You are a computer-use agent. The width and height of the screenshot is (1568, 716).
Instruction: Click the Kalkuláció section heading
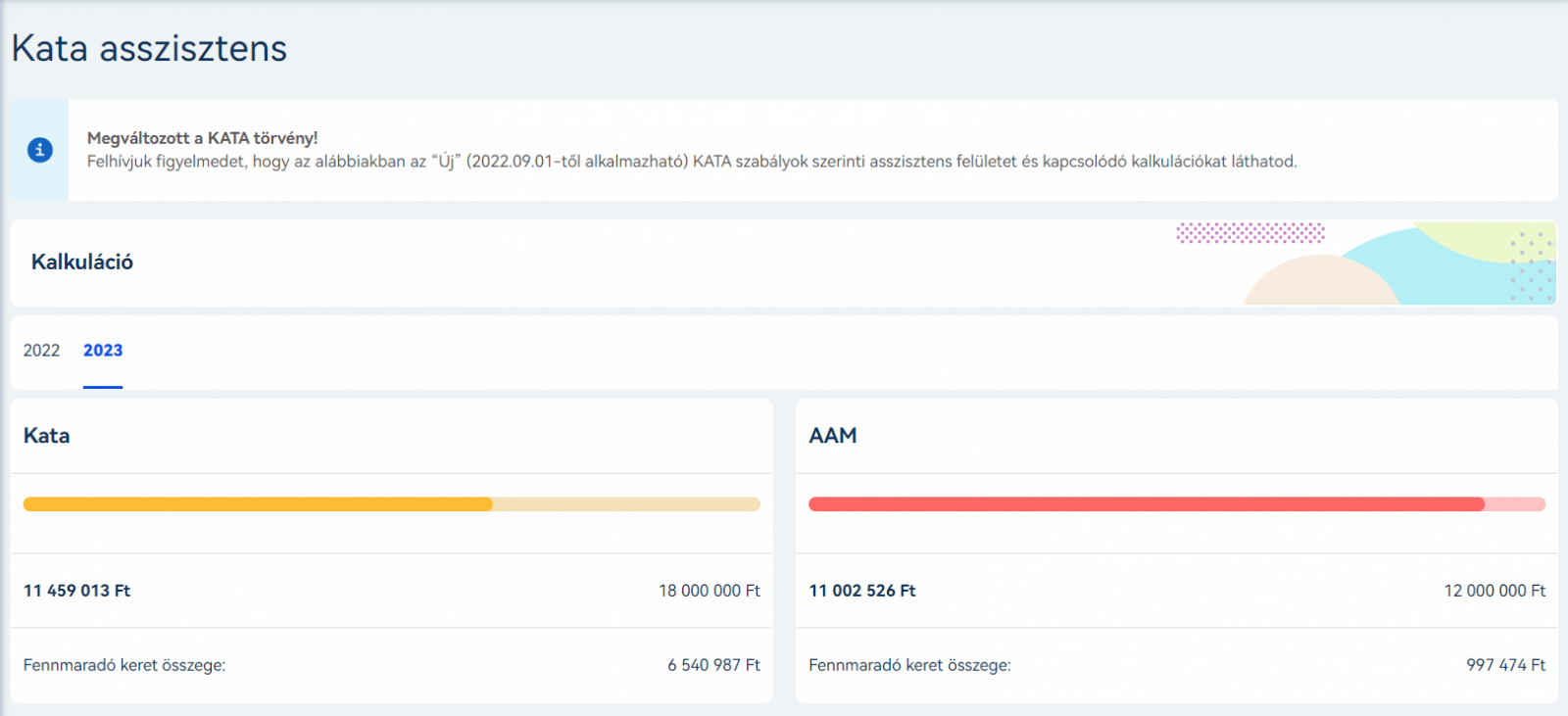click(x=82, y=263)
